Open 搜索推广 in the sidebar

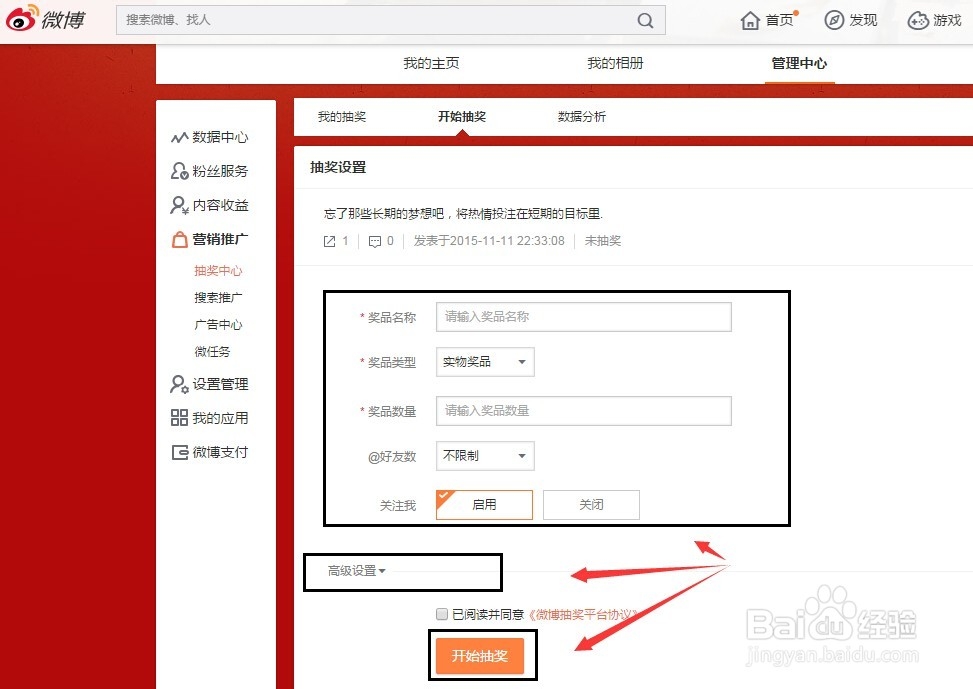[218, 298]
